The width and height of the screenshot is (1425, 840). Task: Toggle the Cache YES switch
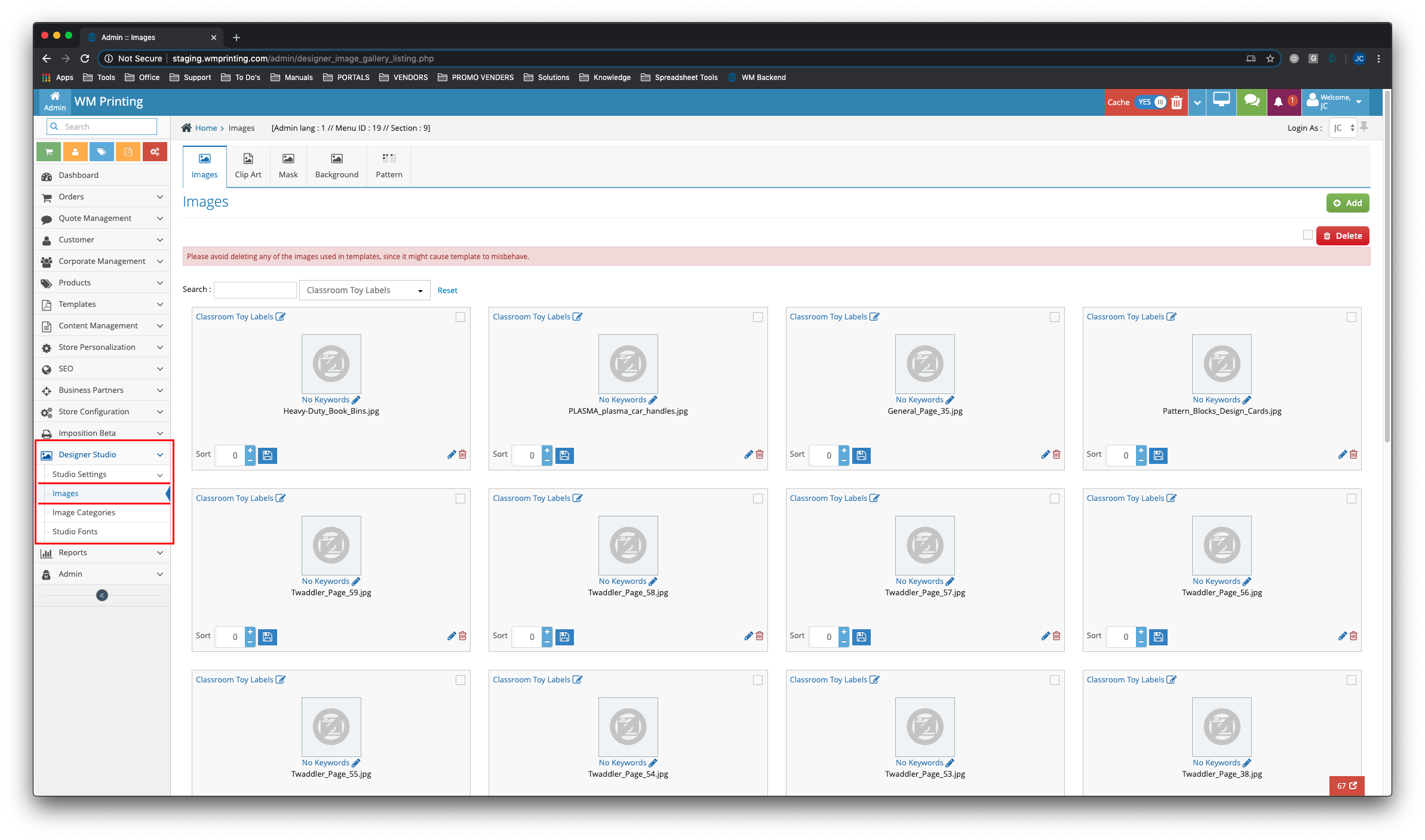[1151, 102]
